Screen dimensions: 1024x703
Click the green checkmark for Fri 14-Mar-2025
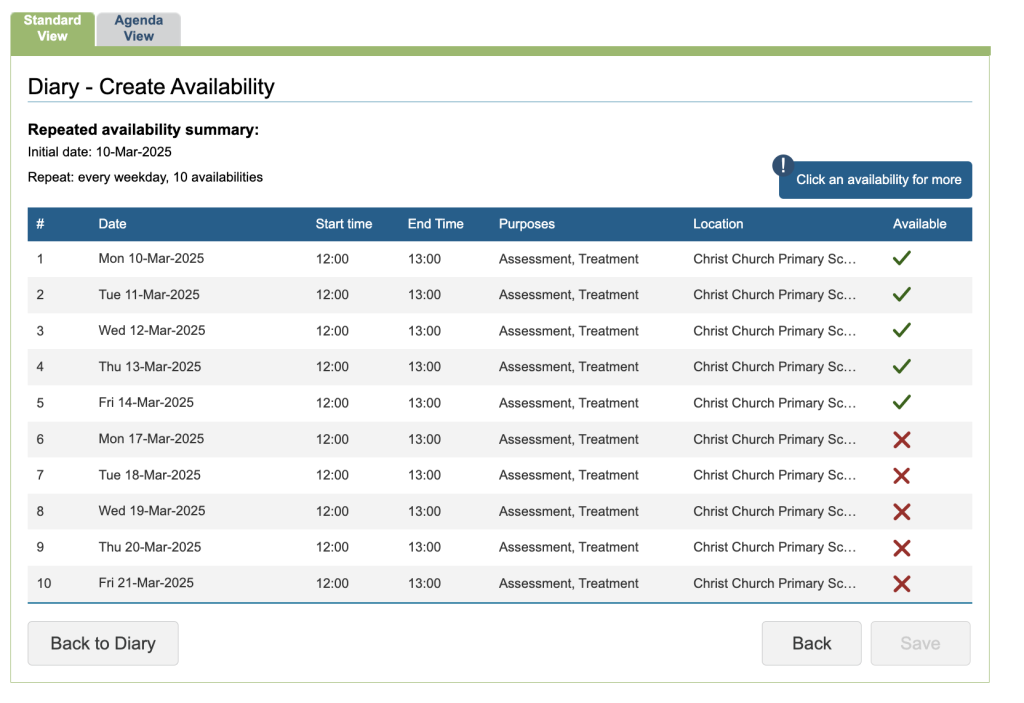(x=901, y=402)
